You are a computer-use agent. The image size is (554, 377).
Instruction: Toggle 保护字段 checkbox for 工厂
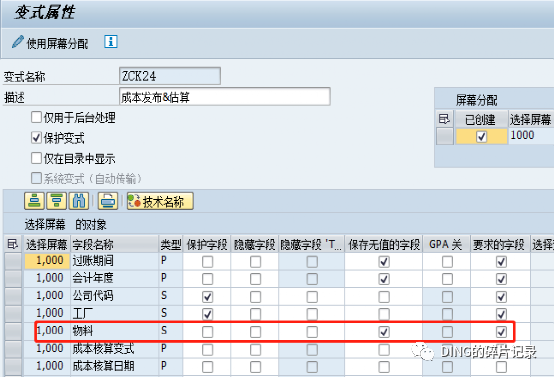tap(207, 314)
